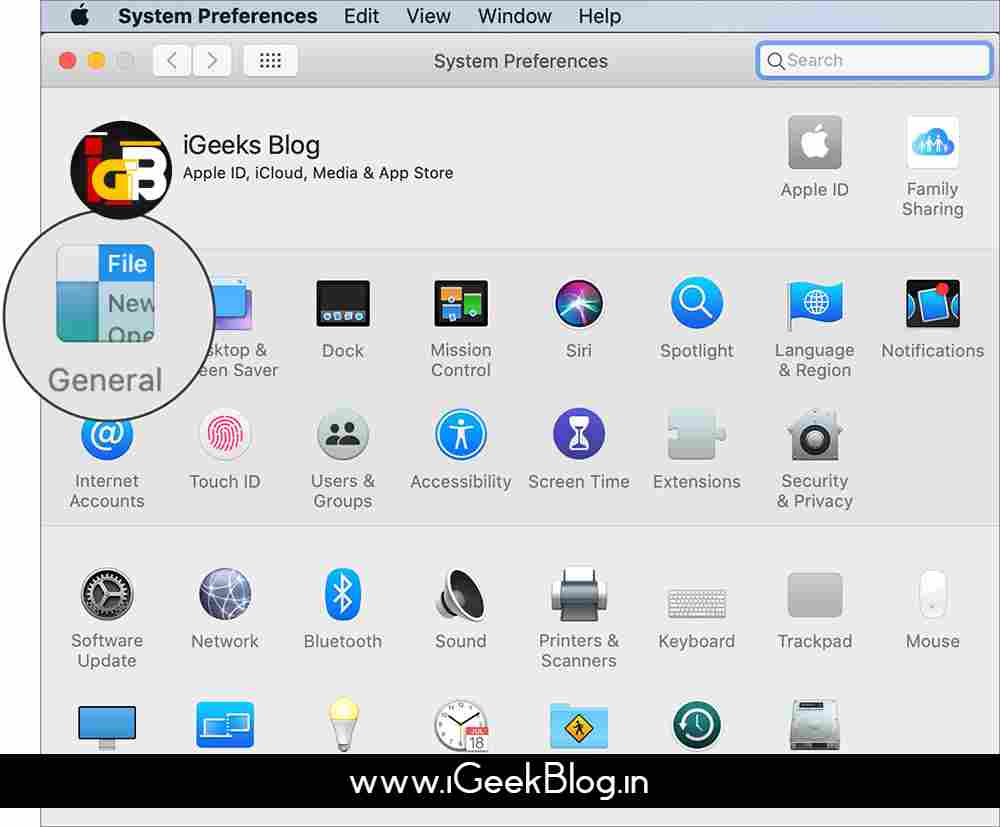Click the iGeeks Blog account name
Image resolution: width=1000 pixels, height=827 pixels.
coord(251,145)
